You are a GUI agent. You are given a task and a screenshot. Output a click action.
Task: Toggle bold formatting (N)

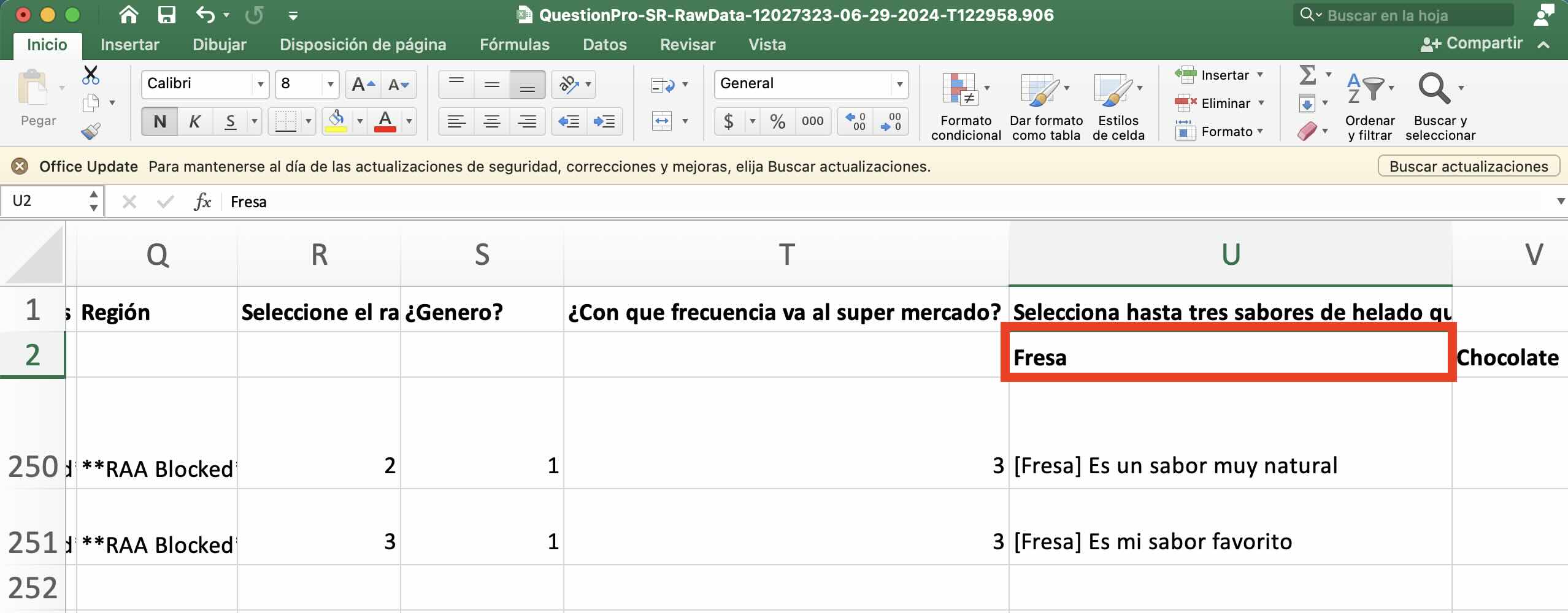coord(159,121)
